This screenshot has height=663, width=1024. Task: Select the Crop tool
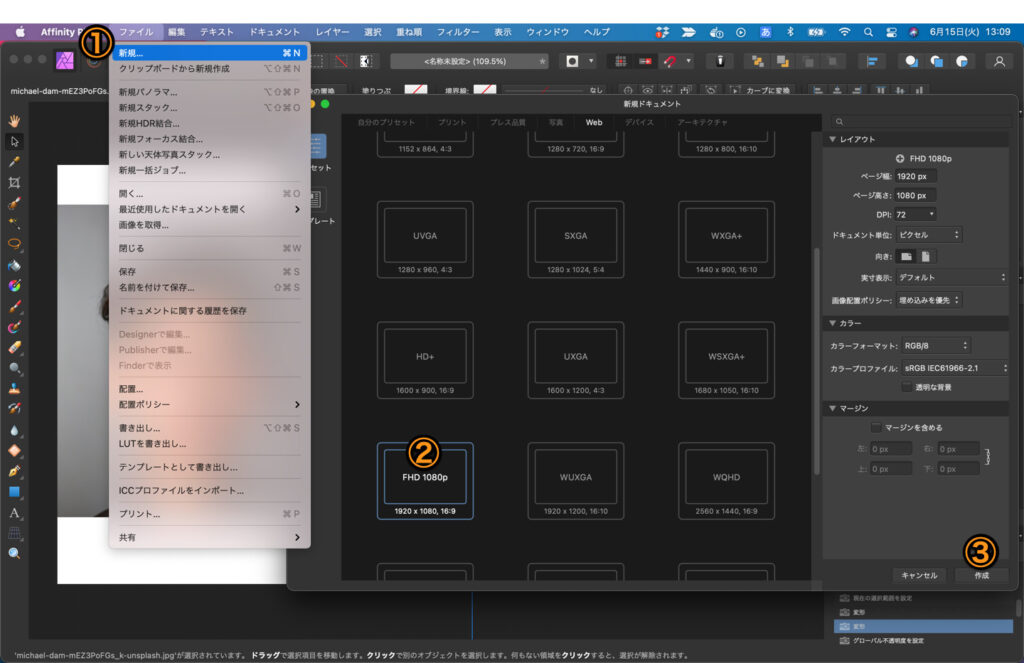[15, 183]
